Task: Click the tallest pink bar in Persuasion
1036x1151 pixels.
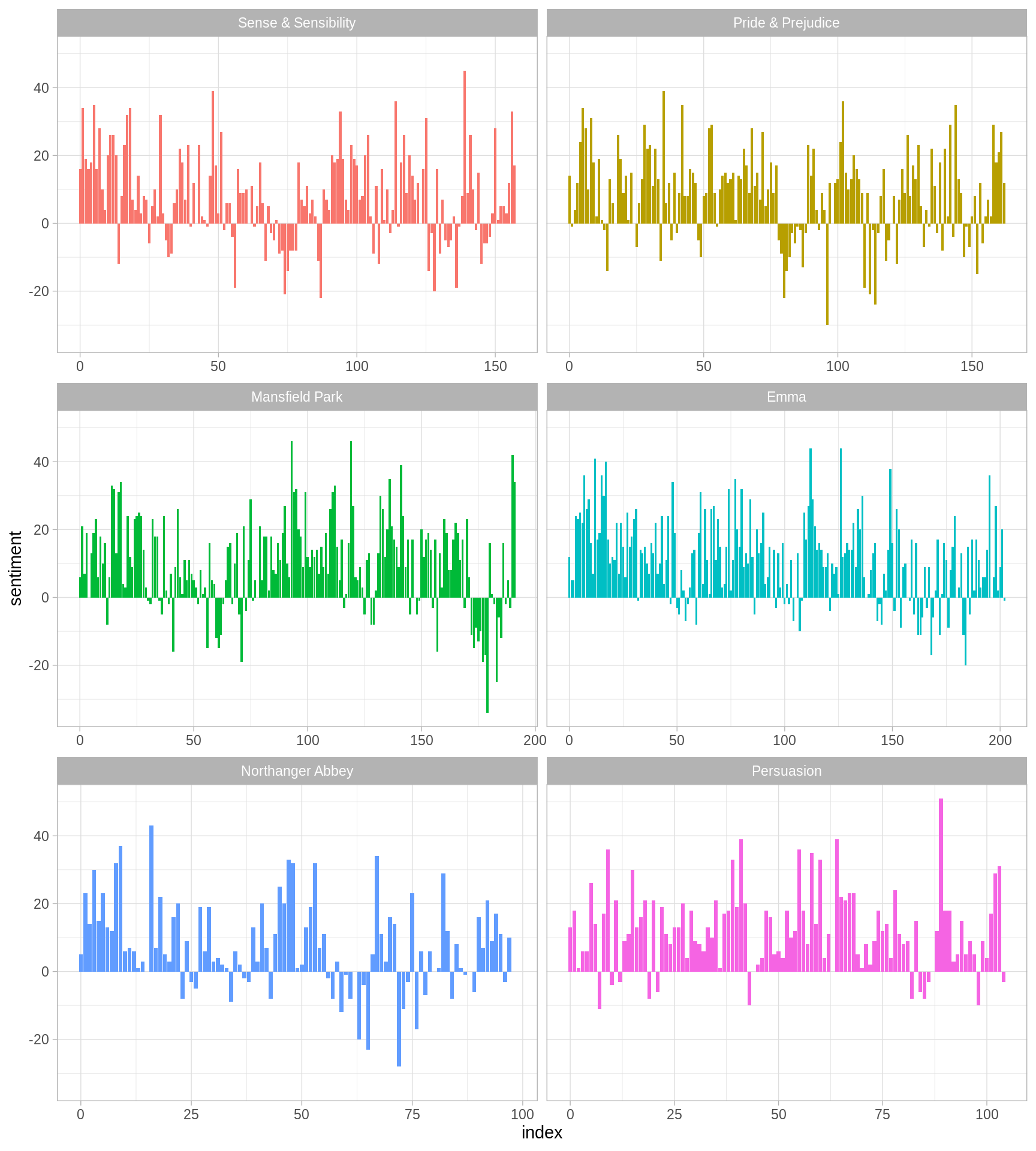Action: coord(941,885)
